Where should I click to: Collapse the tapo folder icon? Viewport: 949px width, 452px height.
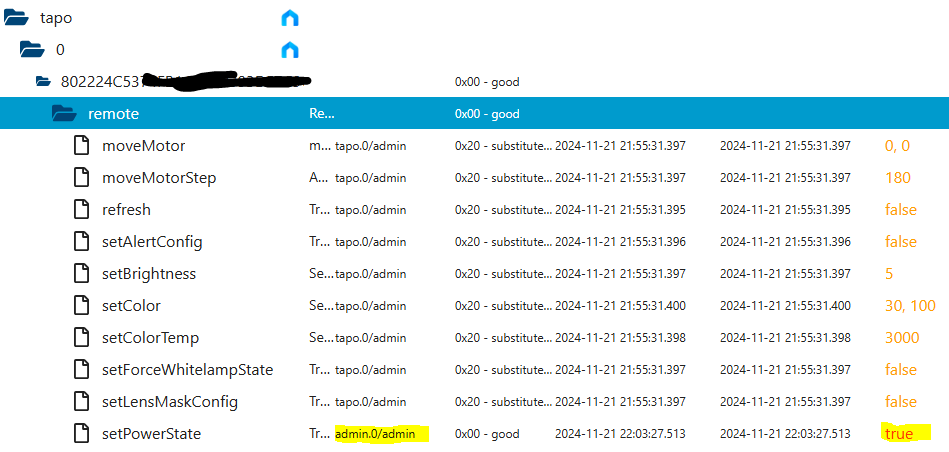[16, 18]
